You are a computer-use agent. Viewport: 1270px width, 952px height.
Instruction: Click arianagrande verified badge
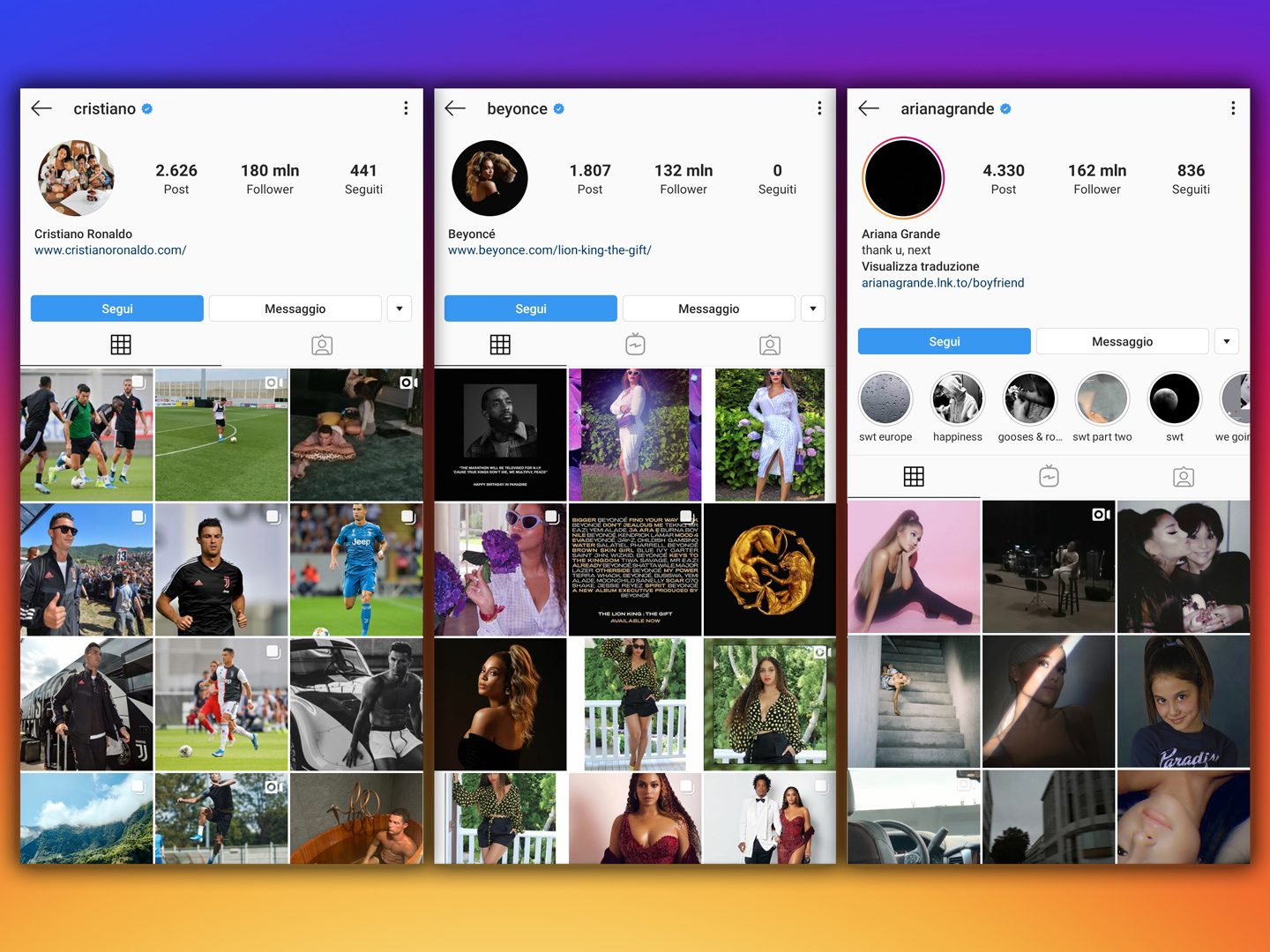click(1005, 109)
